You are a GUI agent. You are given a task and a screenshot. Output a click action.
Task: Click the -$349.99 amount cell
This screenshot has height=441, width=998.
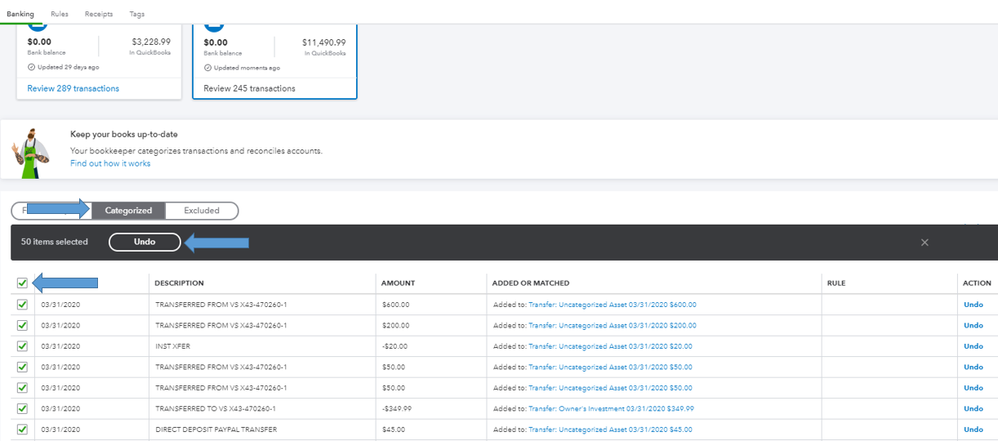pyautogui.click(x=395, y=409)
